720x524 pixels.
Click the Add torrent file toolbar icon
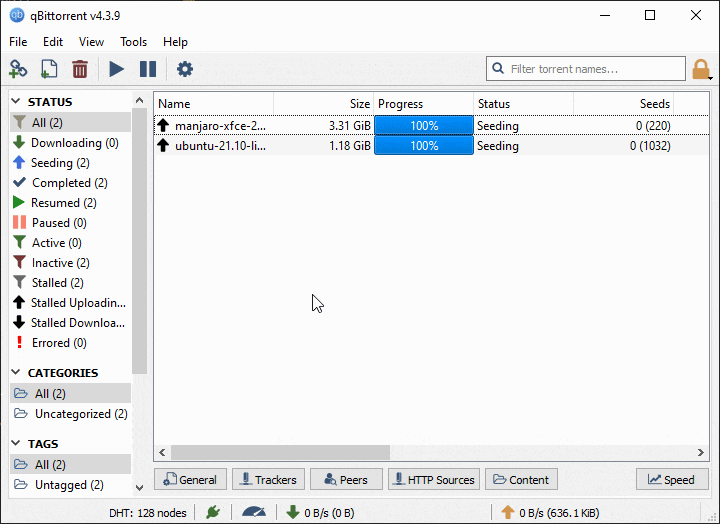tap(49, 69)
